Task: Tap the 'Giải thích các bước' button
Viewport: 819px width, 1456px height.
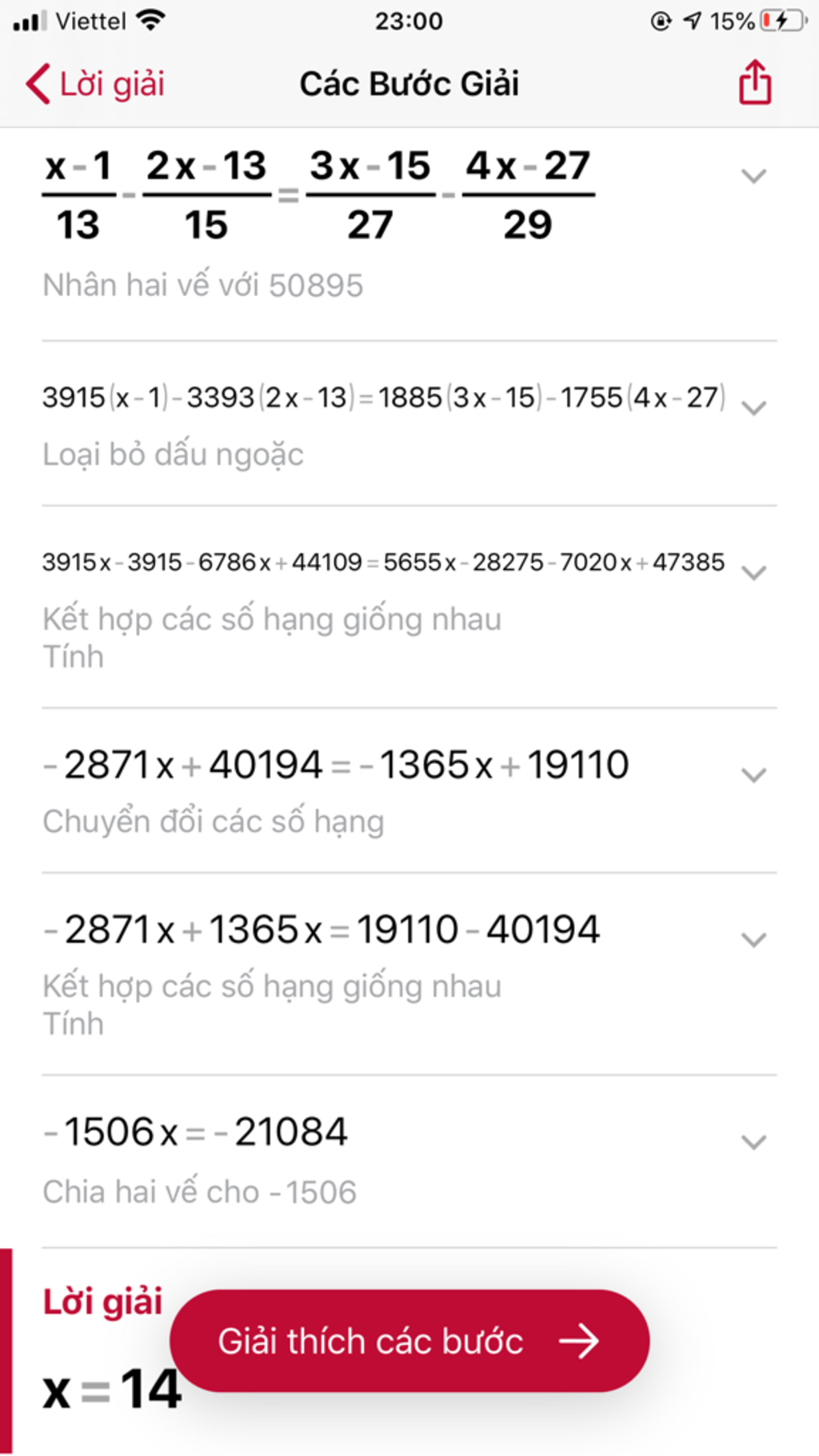Action: [409, 1341]
